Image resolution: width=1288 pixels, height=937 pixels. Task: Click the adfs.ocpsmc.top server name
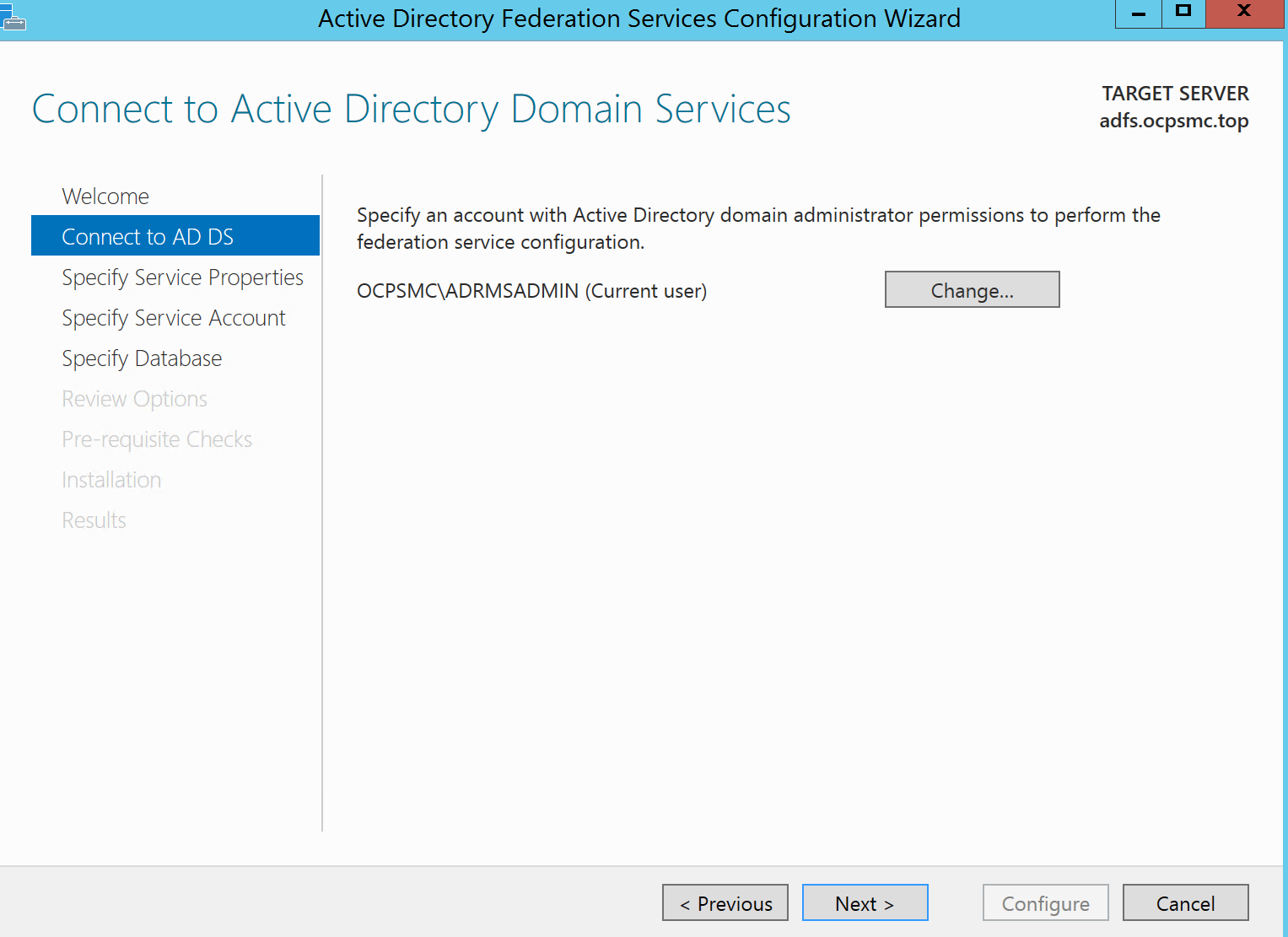[x=1174, y=121]
